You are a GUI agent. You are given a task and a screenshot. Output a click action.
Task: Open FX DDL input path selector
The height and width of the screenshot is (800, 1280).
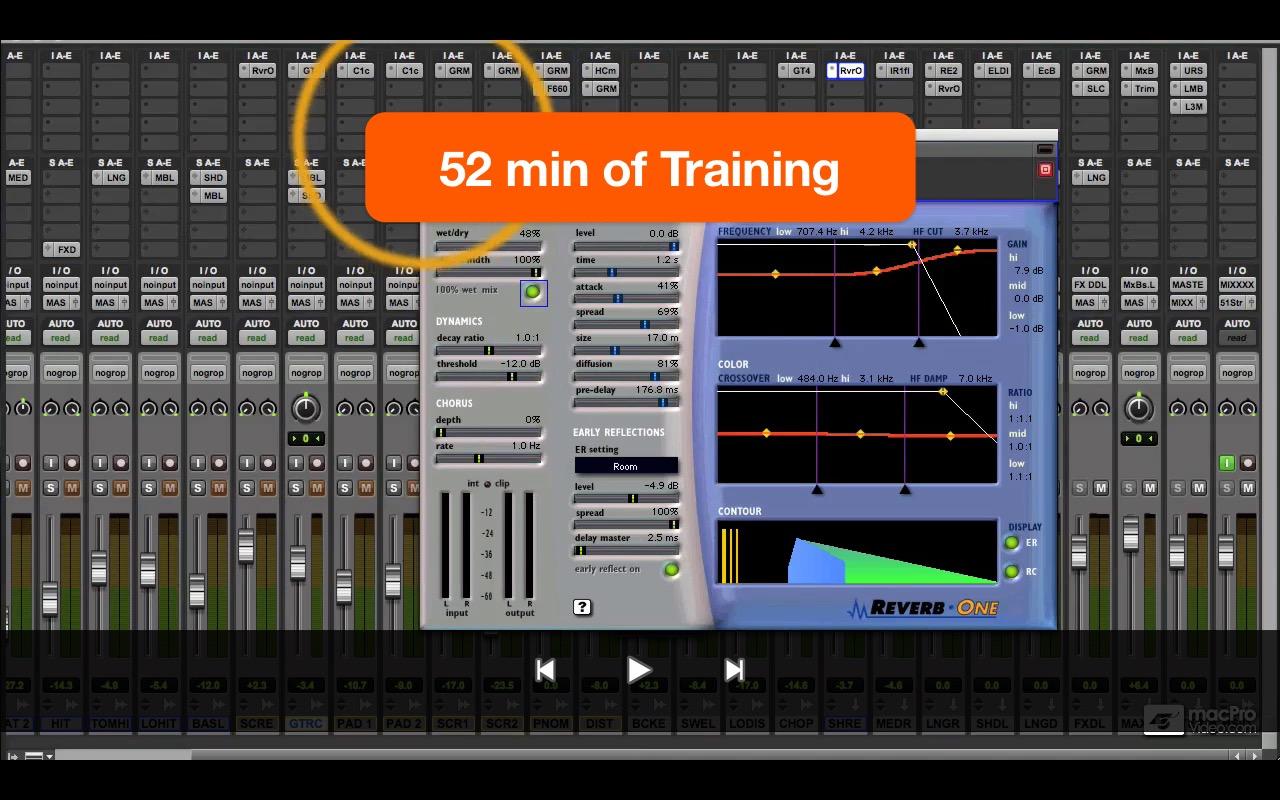(x=1090, y=285)
